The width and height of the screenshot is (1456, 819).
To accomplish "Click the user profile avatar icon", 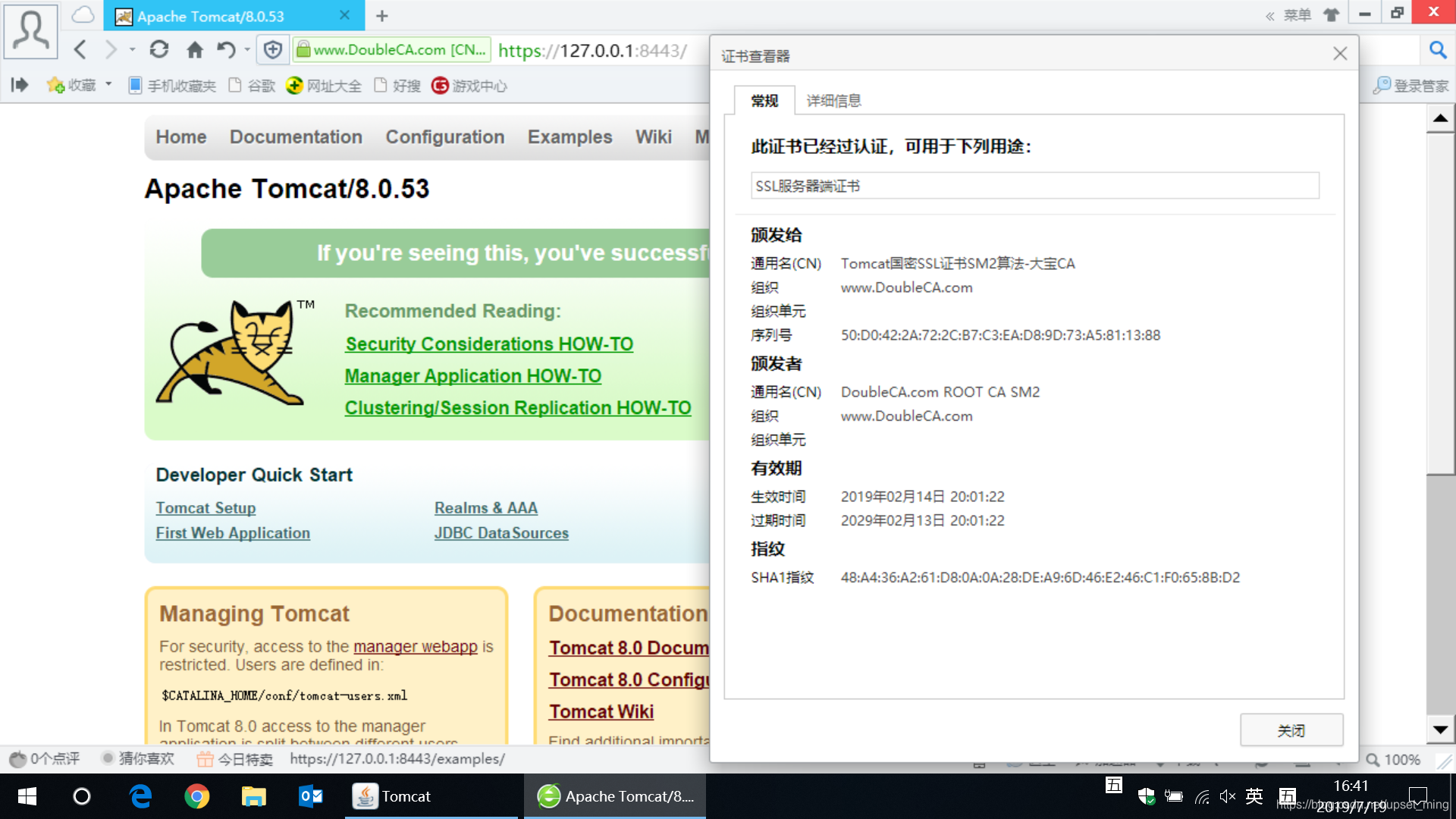I will [31, 31].
